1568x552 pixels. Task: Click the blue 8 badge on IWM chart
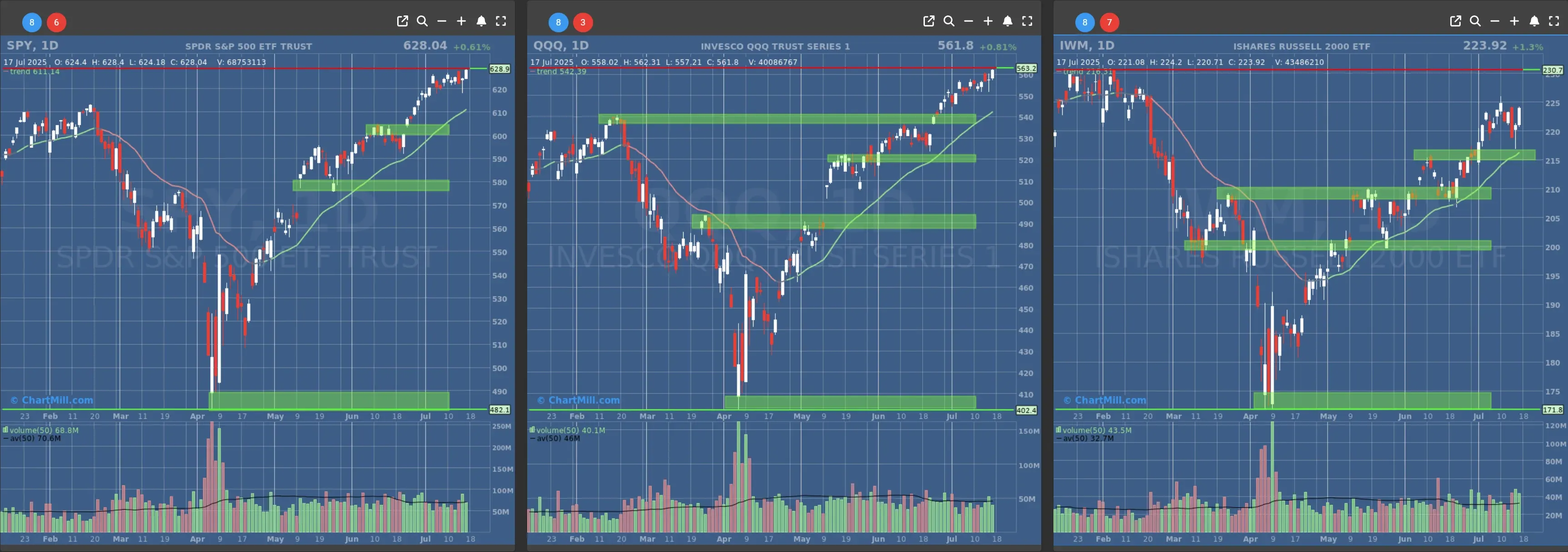(1085, 23)
